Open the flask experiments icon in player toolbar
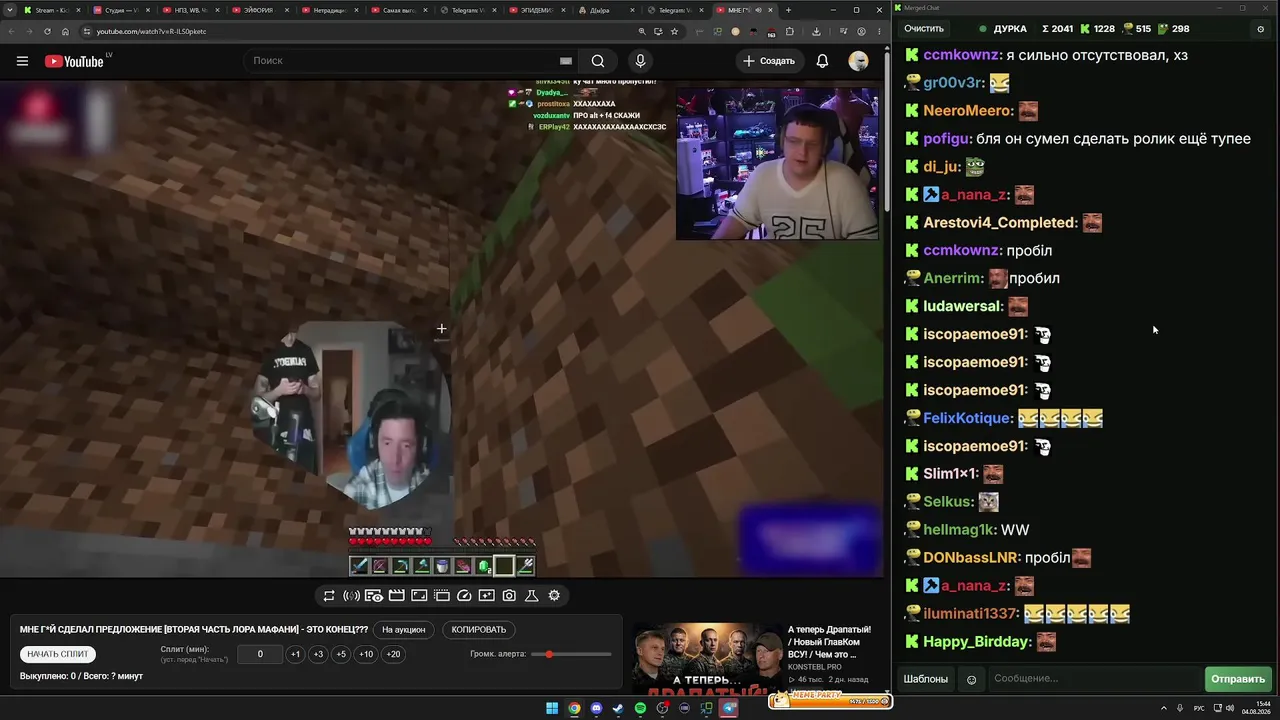This screenshot has width=1280, height=720. coord(531,596)
